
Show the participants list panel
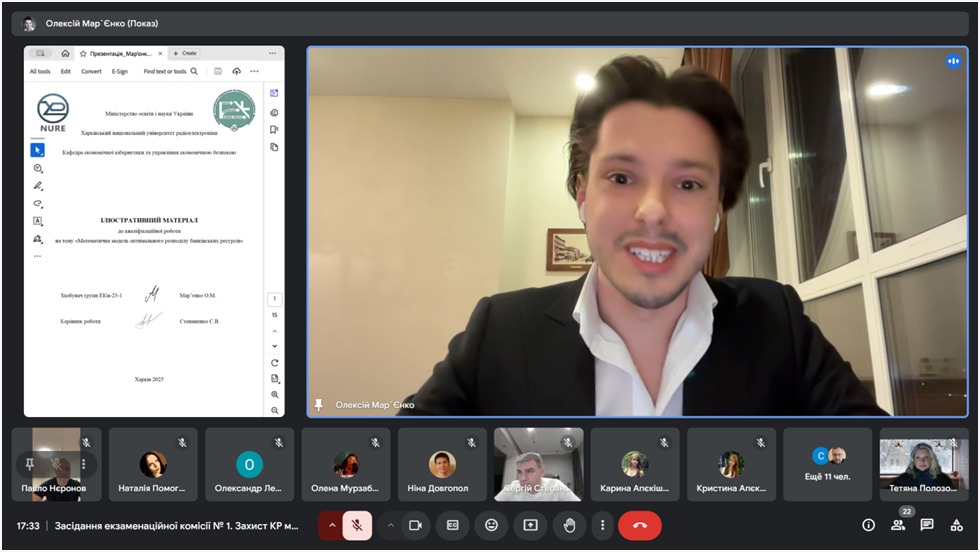tap(898, 525)
